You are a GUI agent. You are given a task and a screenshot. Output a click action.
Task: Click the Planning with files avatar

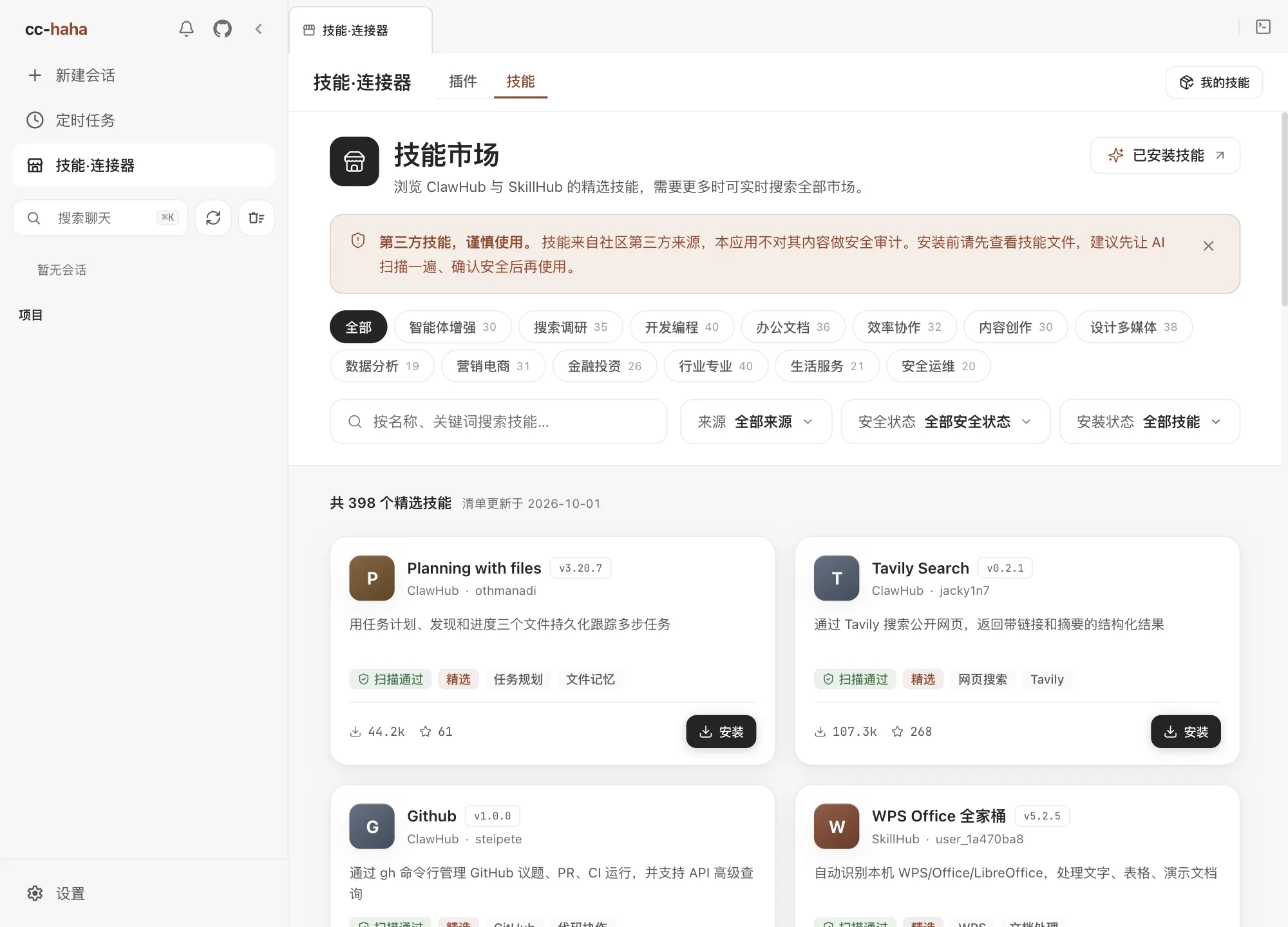372,578
